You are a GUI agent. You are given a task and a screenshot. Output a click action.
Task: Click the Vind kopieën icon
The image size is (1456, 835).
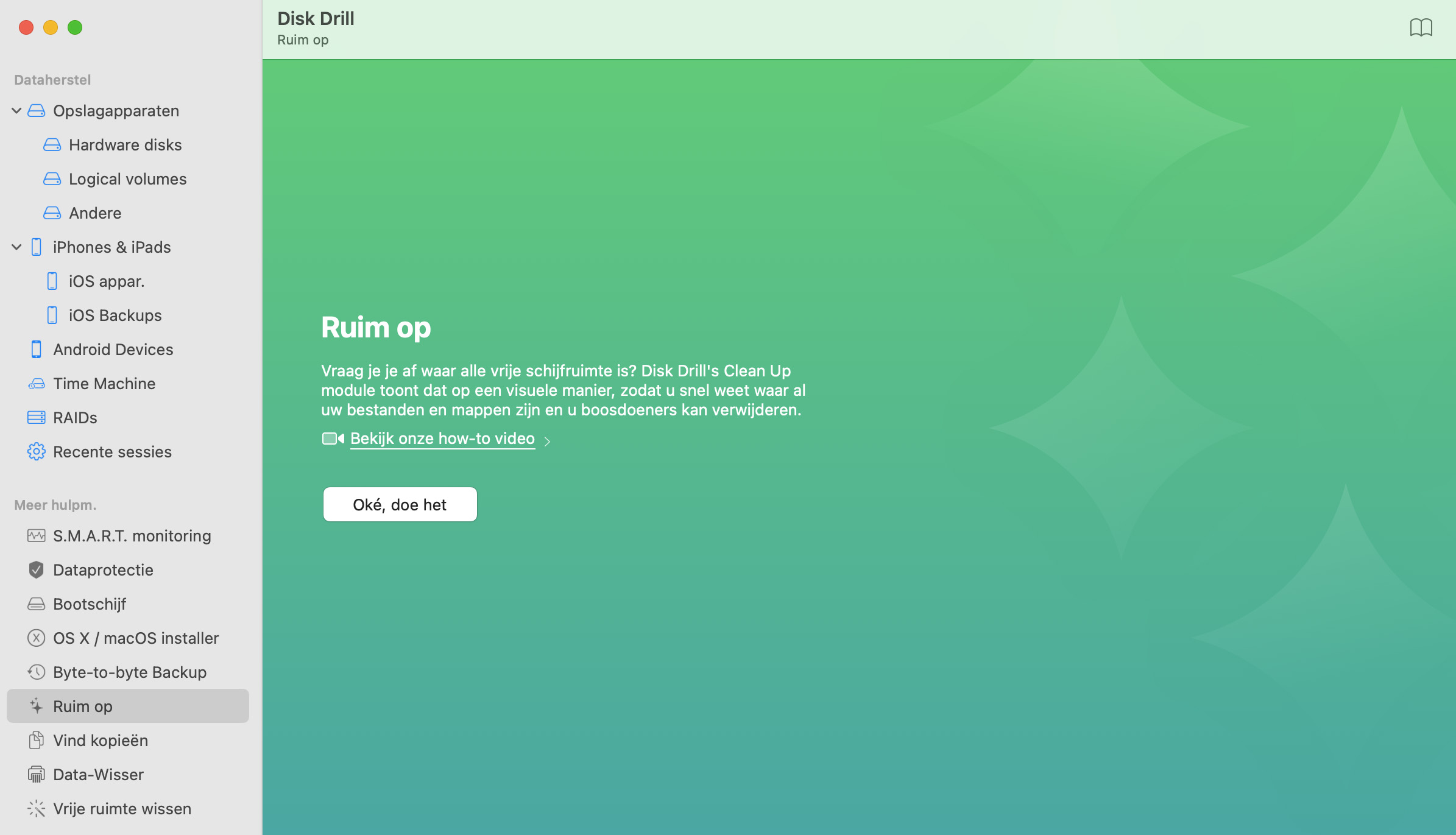pos(35,740)
